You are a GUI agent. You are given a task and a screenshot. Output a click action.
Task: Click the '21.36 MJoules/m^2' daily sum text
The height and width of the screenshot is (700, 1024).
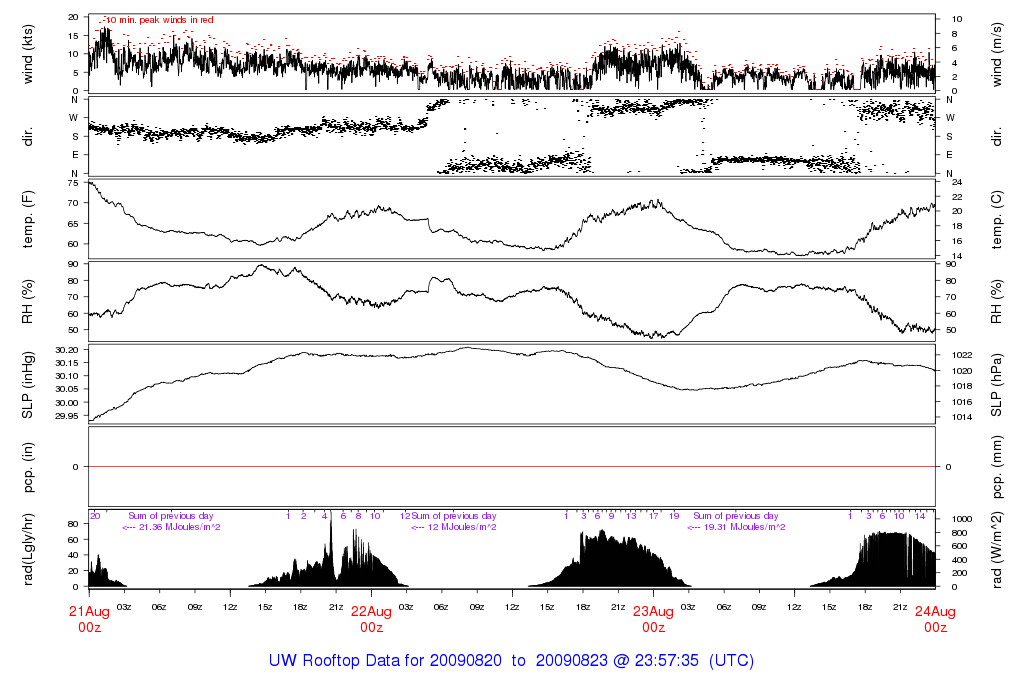pyautogui.click(x=180, y=527)
